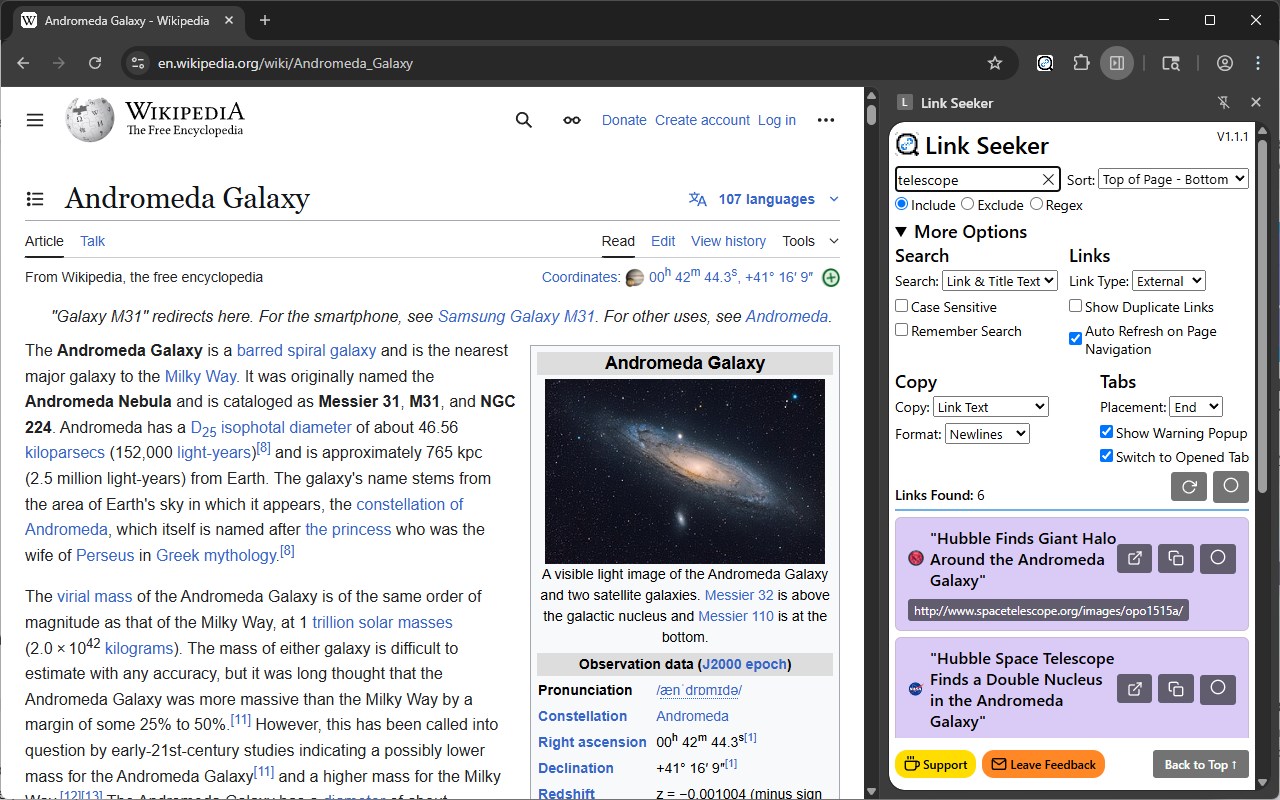This screenshot has width=1280, height=800.
Task: Open the Wikipedia Tools dropdown
Action: click(x=811, y=241)
